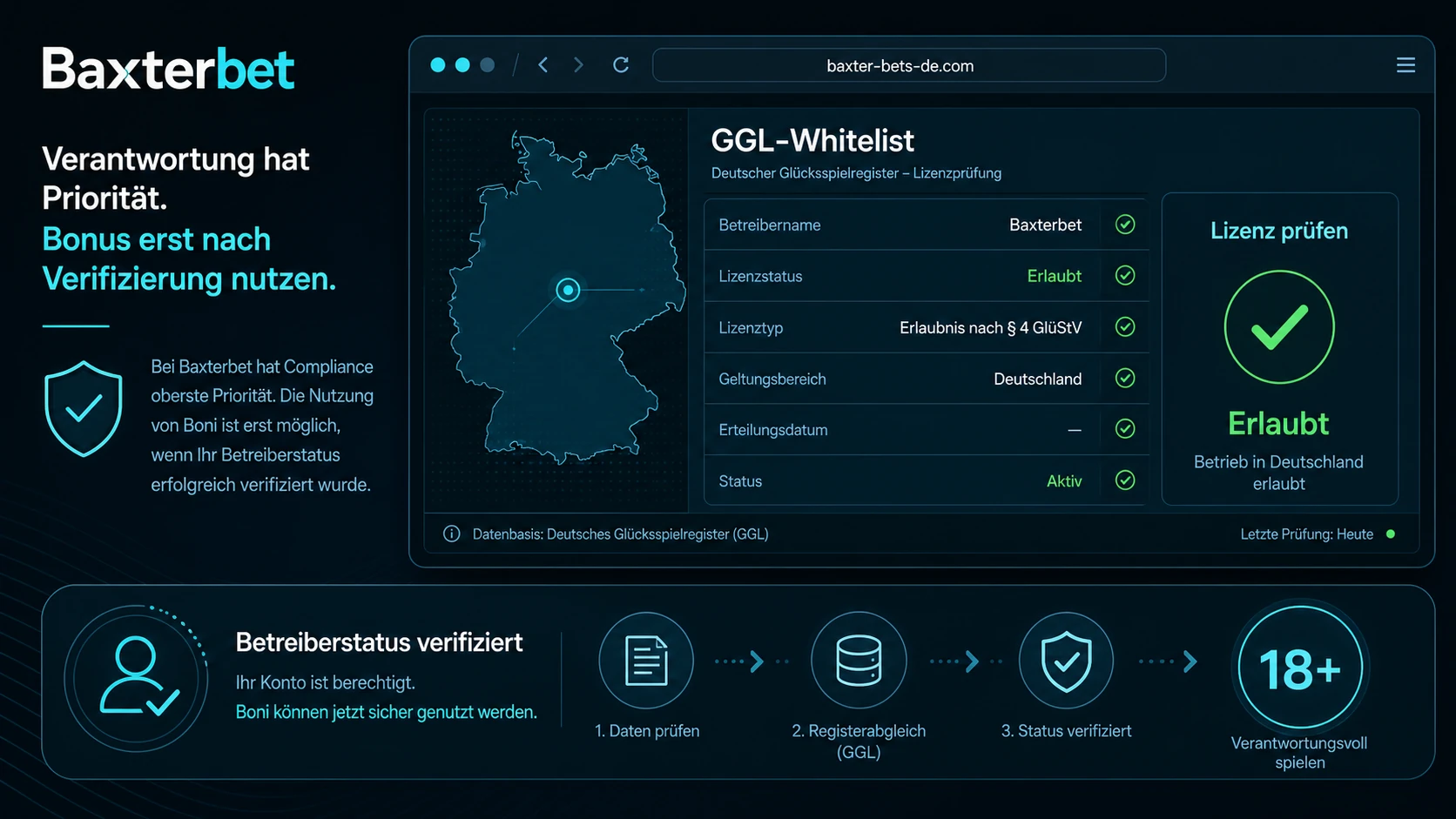1456x819 pixels.
Task: Click the checkmark in the Geltungsbereich row
Action: click(1125, 379)
